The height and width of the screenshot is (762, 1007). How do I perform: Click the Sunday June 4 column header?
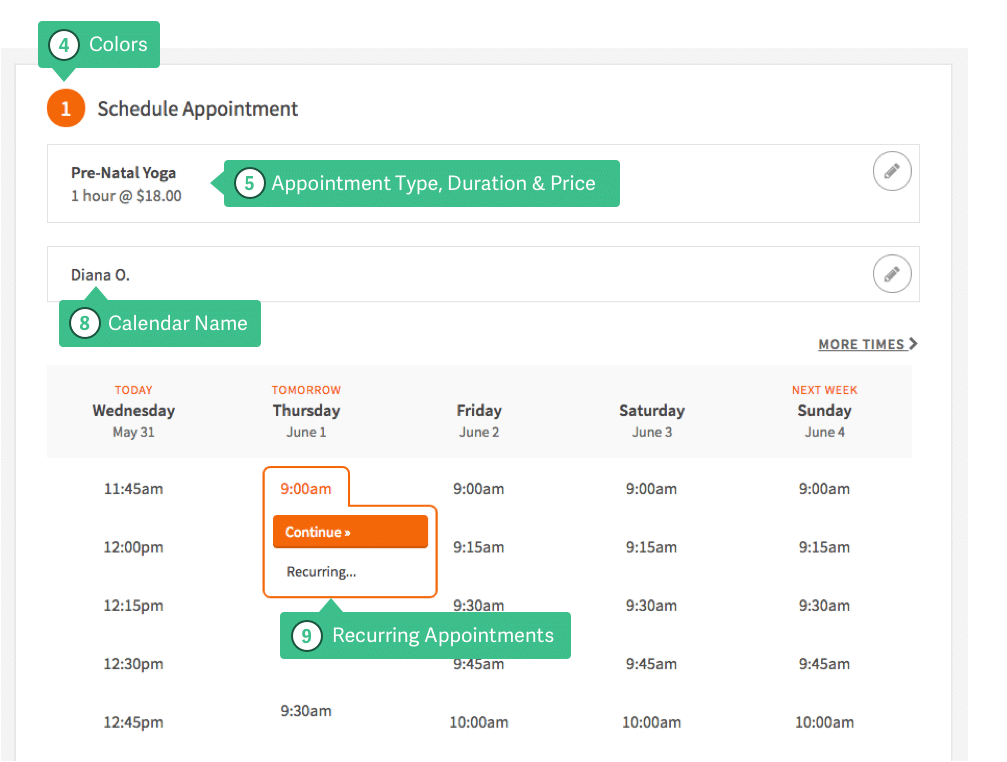click(824, 411)
